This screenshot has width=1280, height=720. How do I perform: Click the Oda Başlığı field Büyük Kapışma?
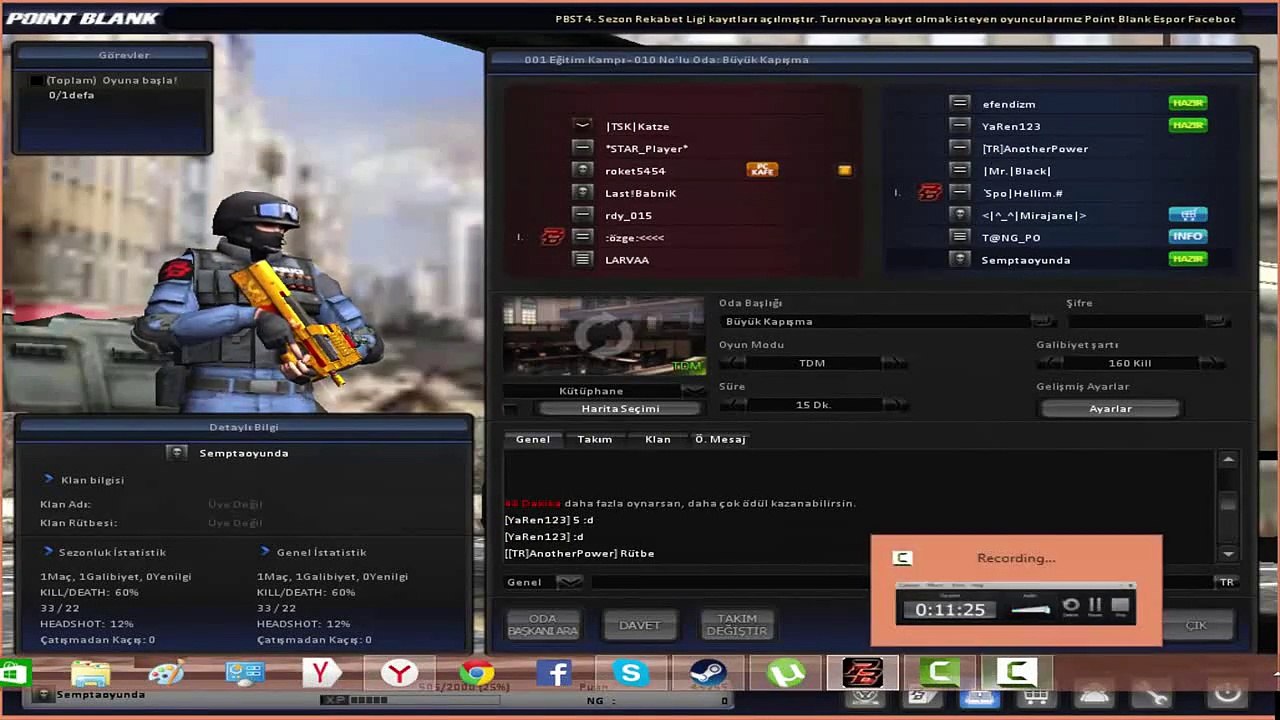875,321
